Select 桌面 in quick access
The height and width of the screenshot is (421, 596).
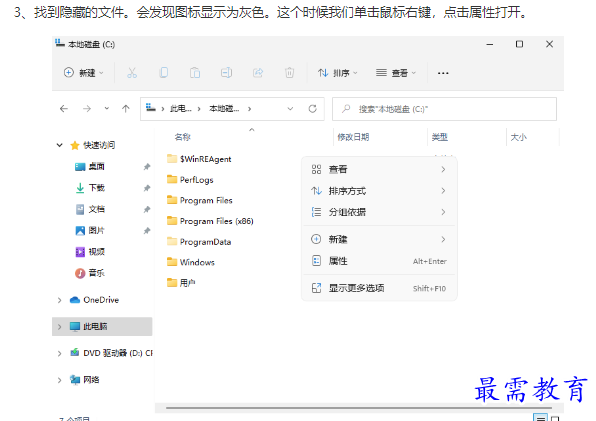(x=97, y=166)
